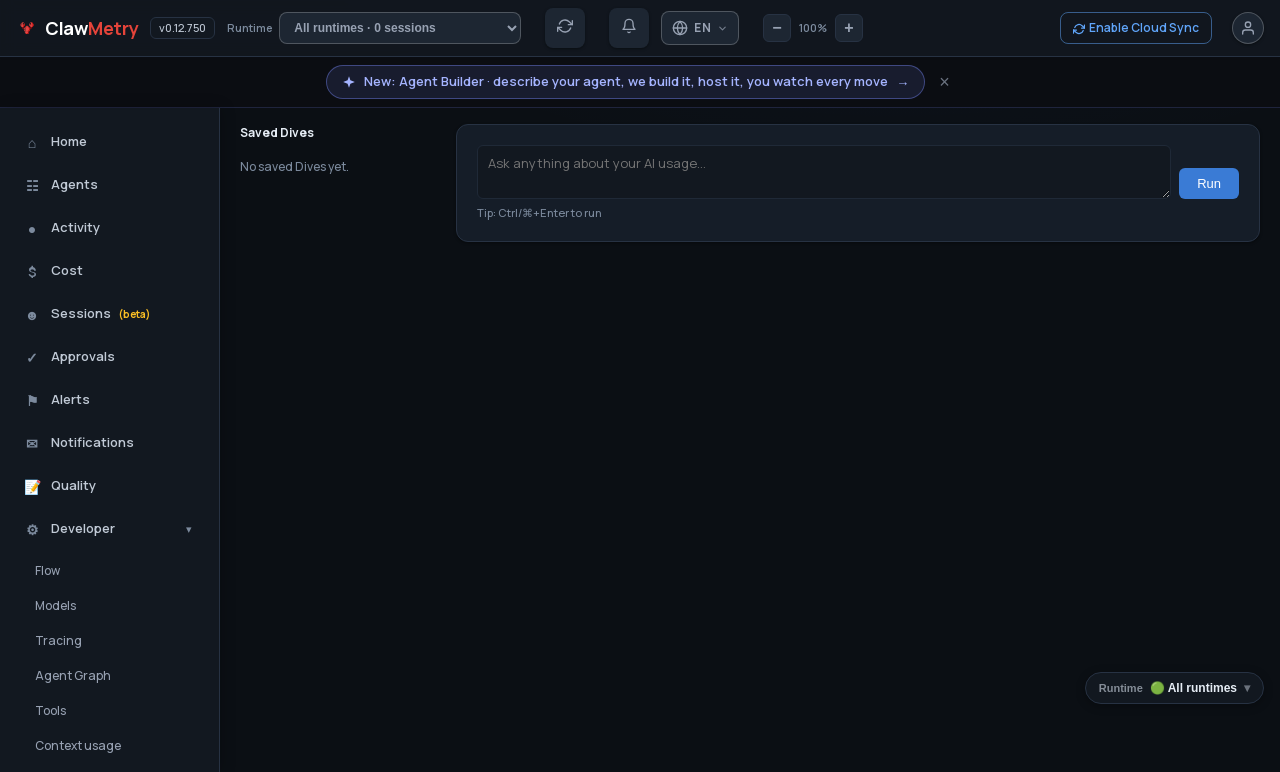This screenshot has height=772, width=1280.
Task: Go to Home in the sidebar
Action: click(x=110, y=142)
